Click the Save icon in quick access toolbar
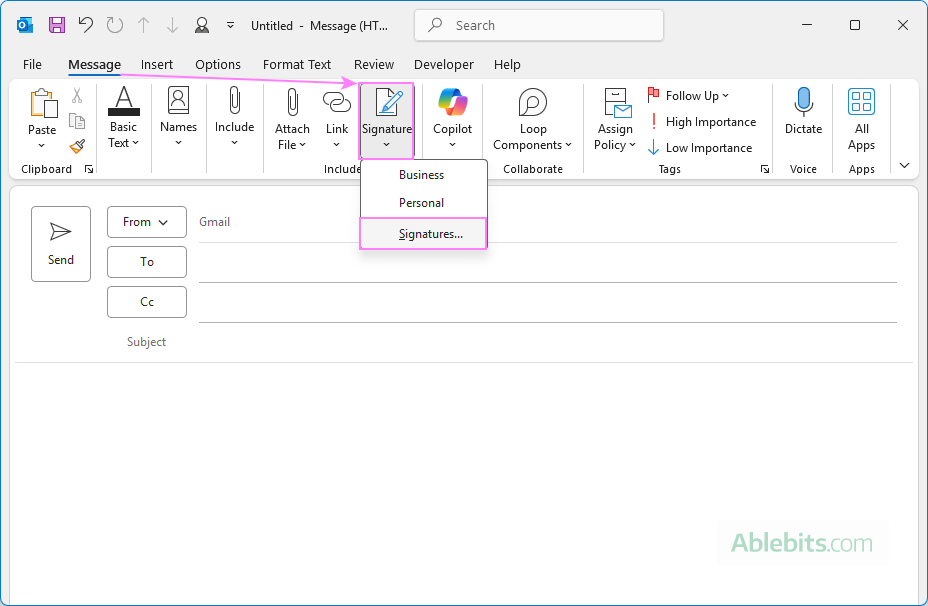 point(55,24)
